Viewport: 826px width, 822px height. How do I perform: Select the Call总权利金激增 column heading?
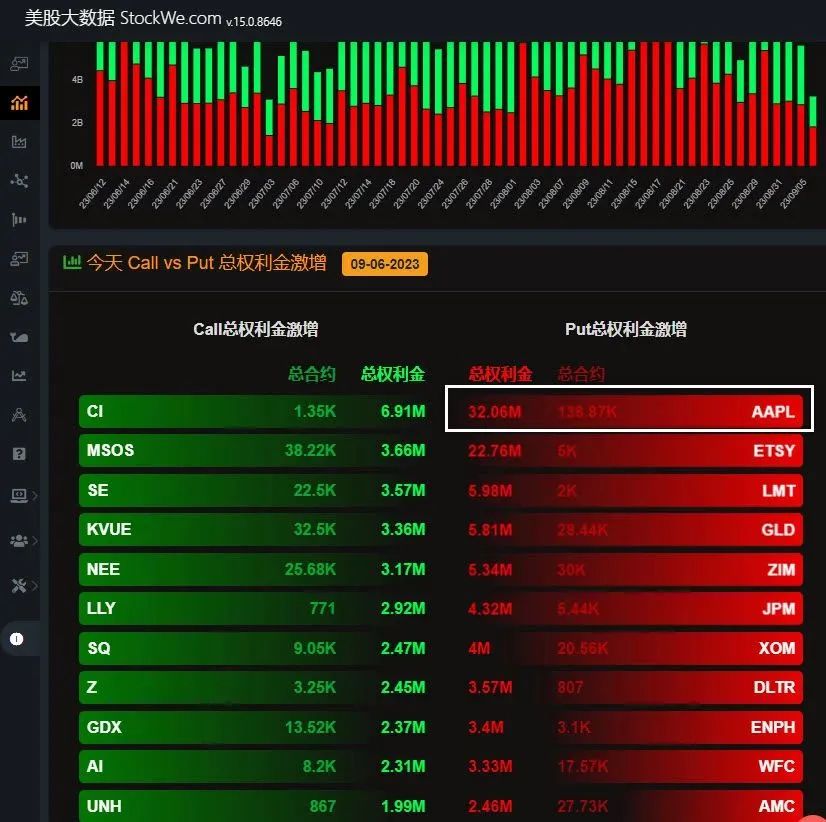point(255,329)
